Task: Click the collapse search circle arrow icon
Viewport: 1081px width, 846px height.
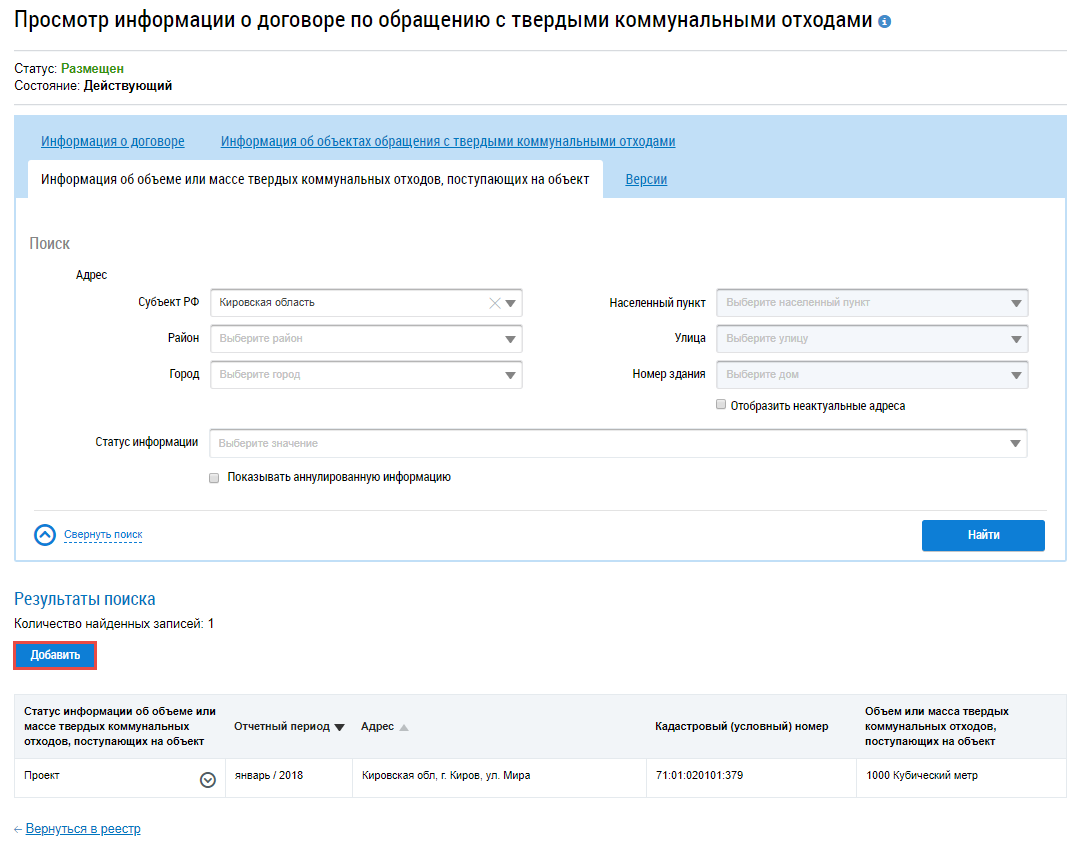Action: point(45,535)
